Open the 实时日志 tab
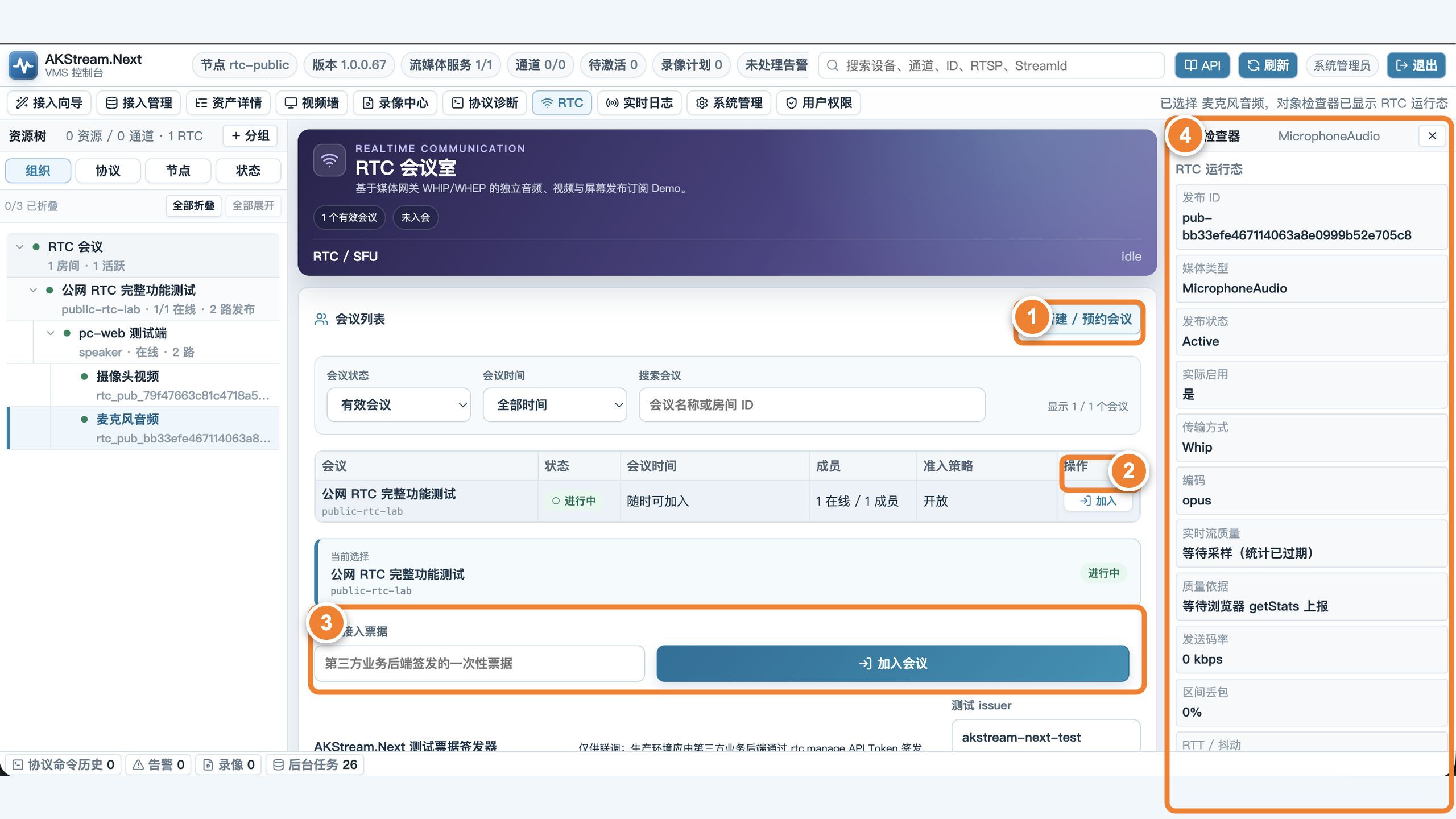Viewport: 1456px width, 819px height. (x=639, y=103)
